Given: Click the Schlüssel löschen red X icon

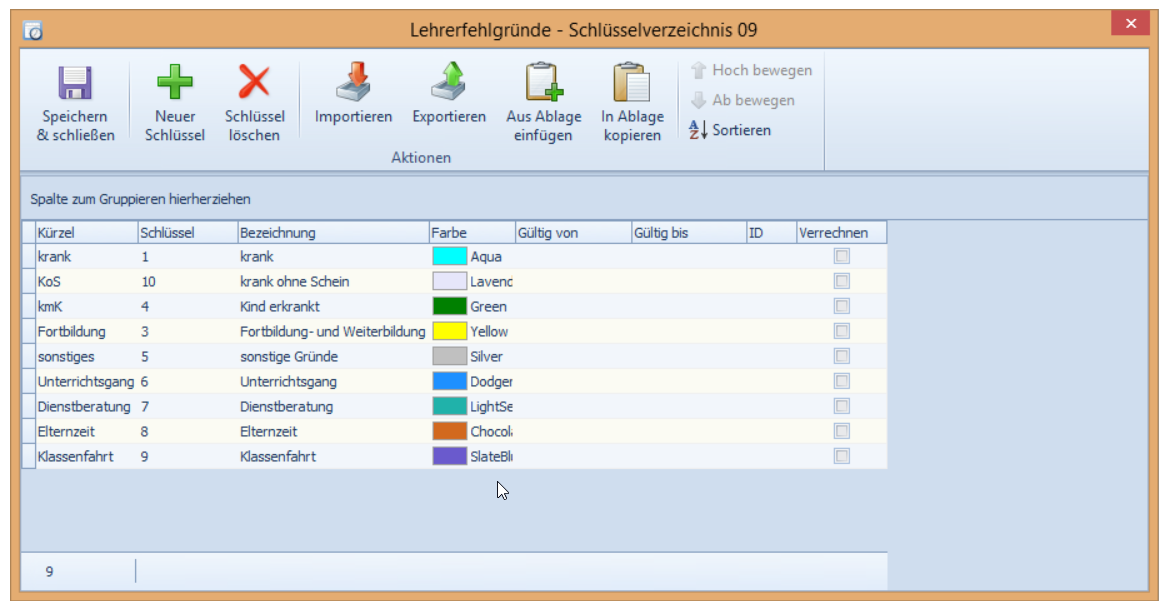Looking at the screenshot, I should (255, 82).
